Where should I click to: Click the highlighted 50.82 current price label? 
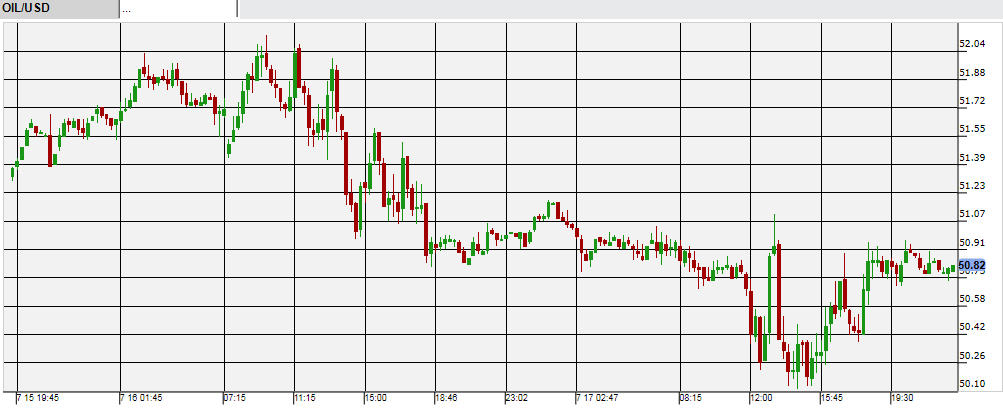click(972, 265)
